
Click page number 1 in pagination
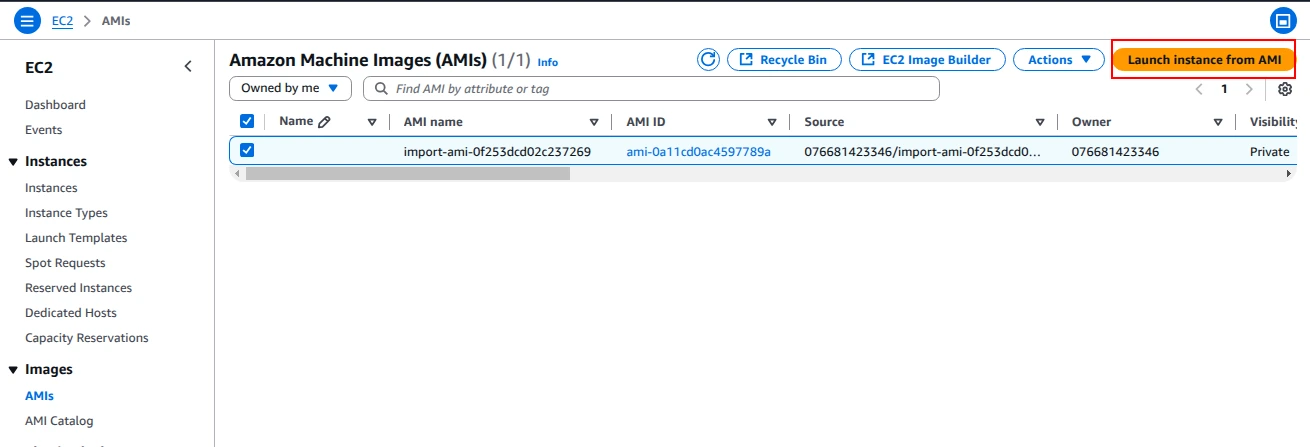(x=1224, y=89)
